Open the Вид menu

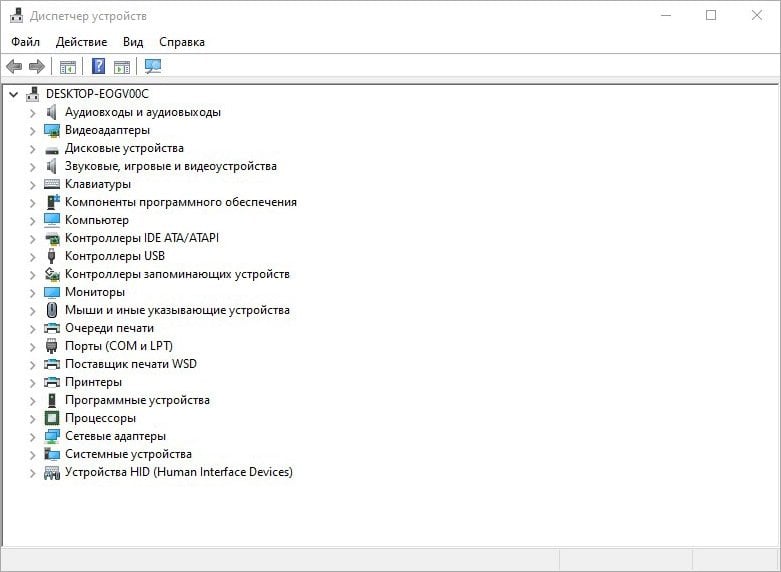pyautogui.click(x=133, y=42)
